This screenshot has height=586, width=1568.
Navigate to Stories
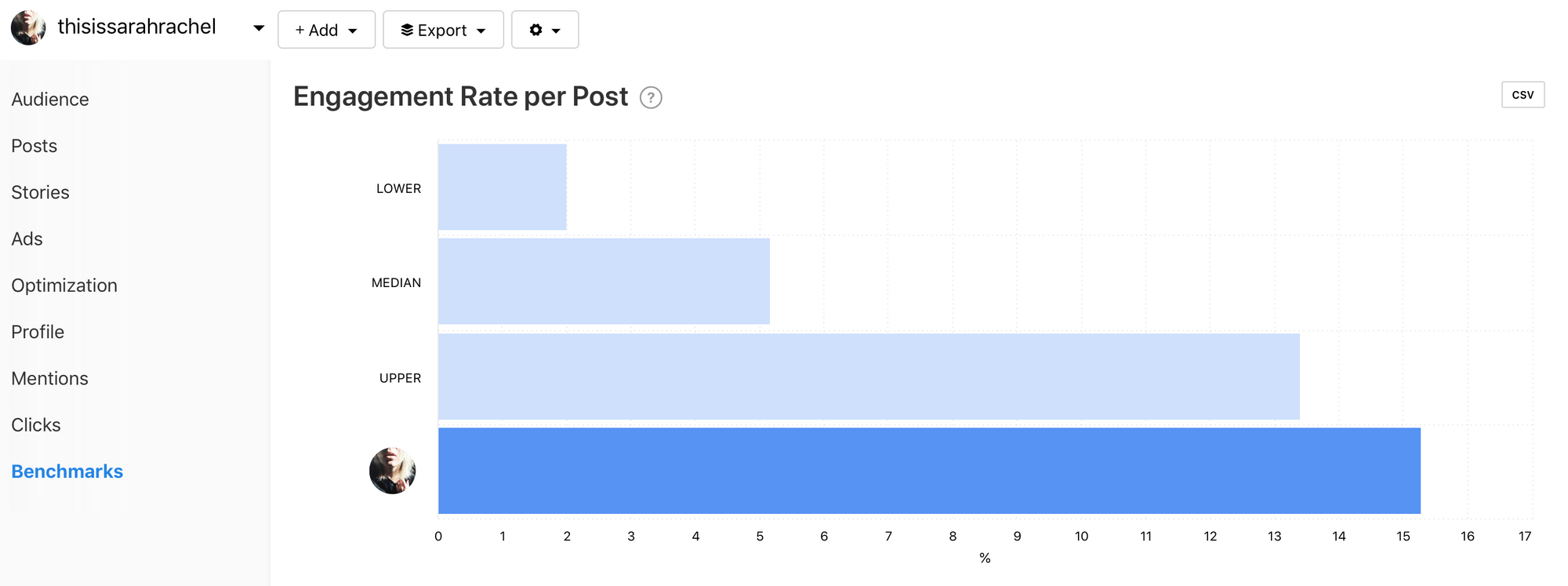[x=41, y=192]
